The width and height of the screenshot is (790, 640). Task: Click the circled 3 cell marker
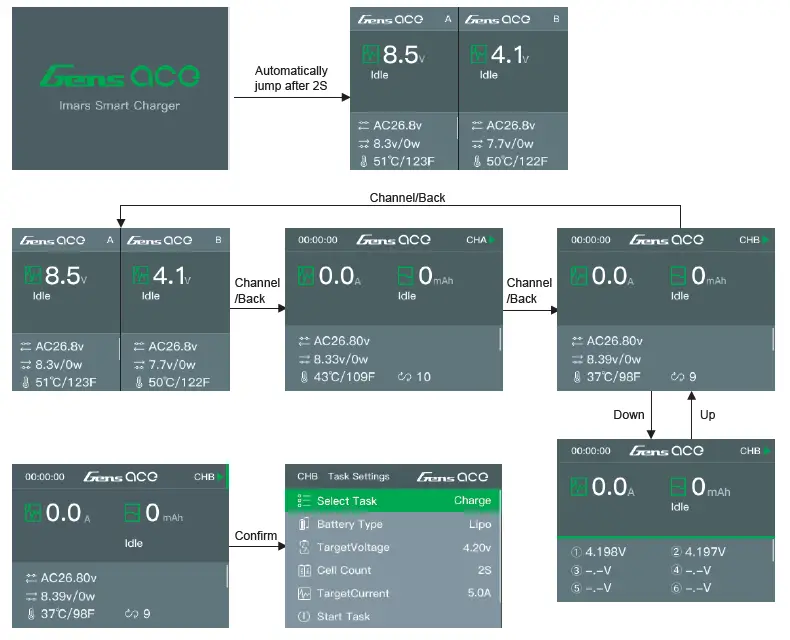[576, 570]
